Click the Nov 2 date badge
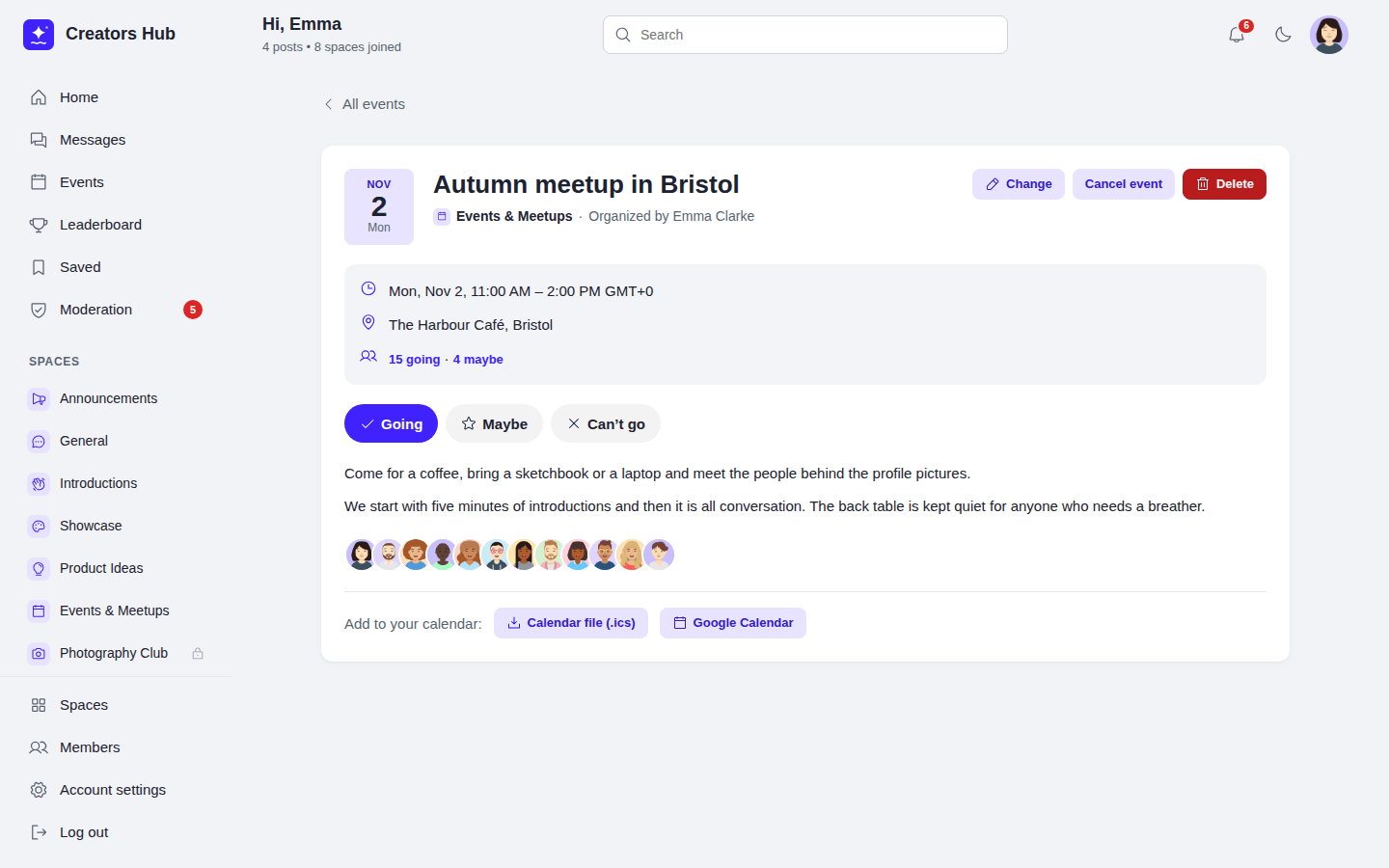Image resolution: width=1389 pixels, height=868 pixels. [379, 206]
